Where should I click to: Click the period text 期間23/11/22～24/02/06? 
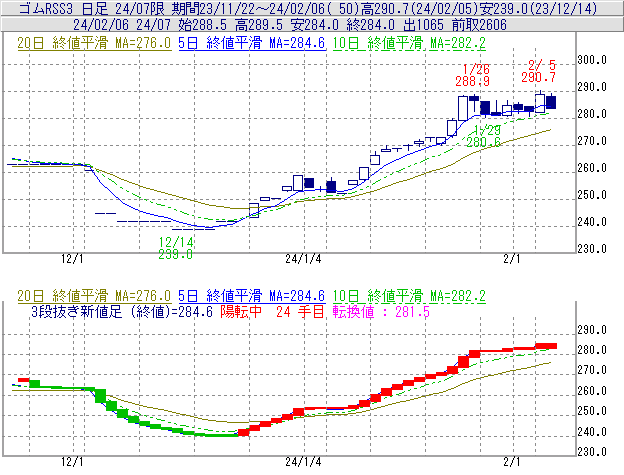[248, 8]
